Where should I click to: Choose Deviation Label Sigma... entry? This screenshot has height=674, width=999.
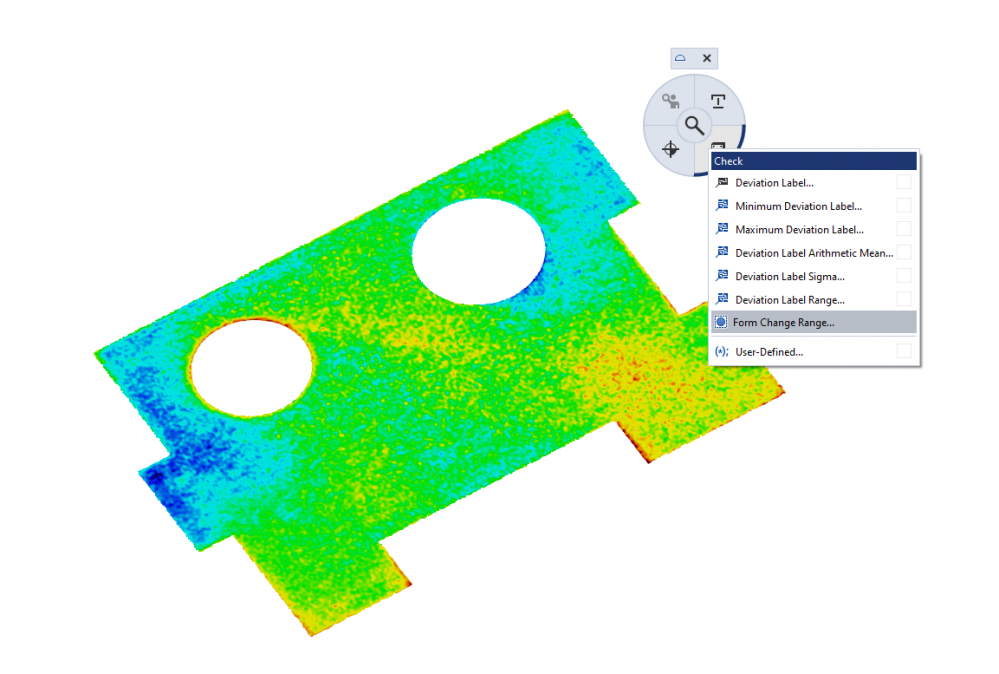pos(814,276)
